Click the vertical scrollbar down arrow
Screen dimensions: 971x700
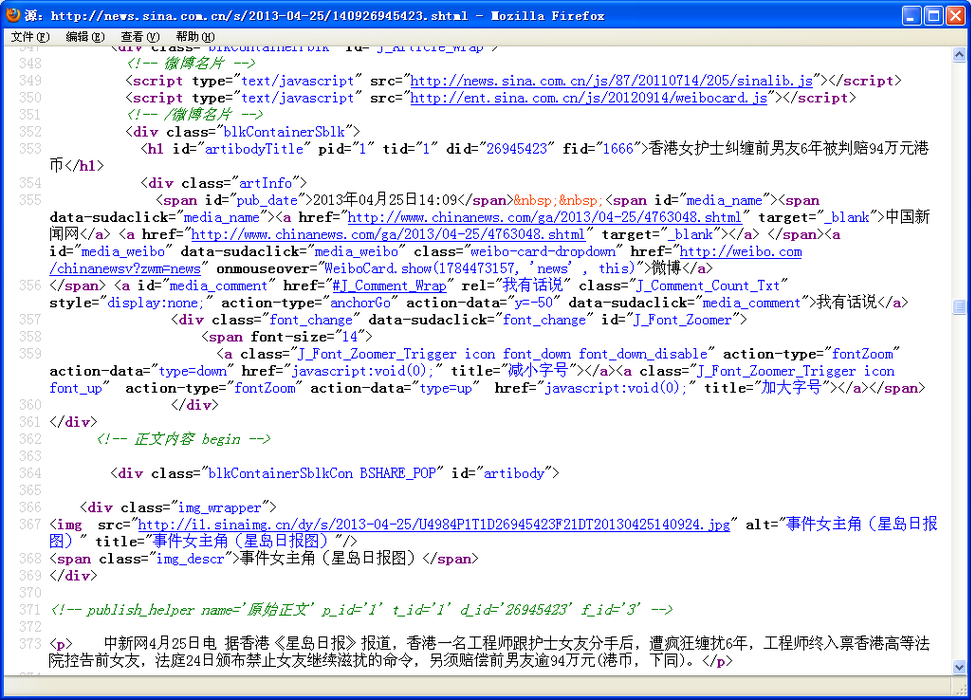tap(960, 665)
